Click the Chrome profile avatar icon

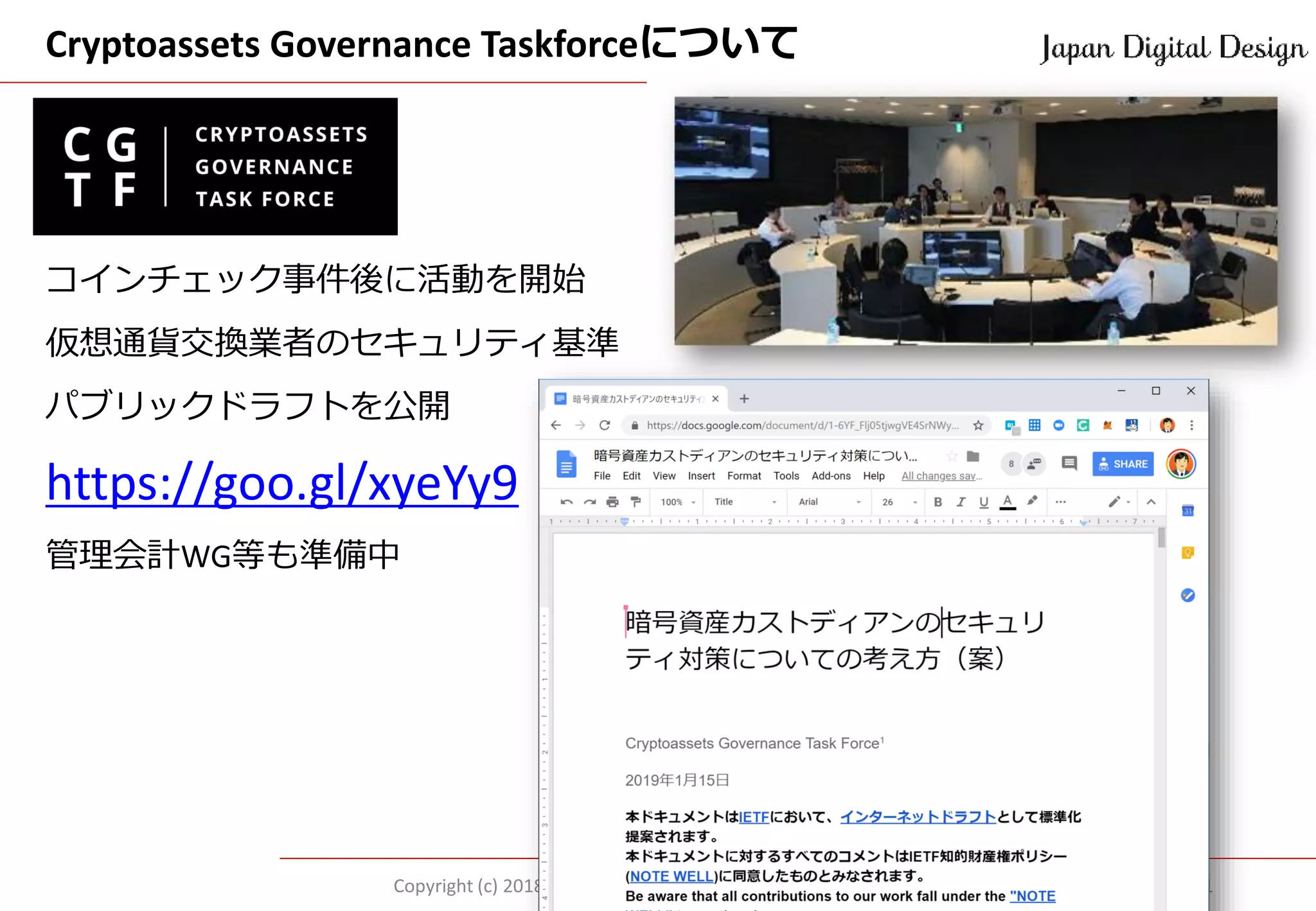1168,425
